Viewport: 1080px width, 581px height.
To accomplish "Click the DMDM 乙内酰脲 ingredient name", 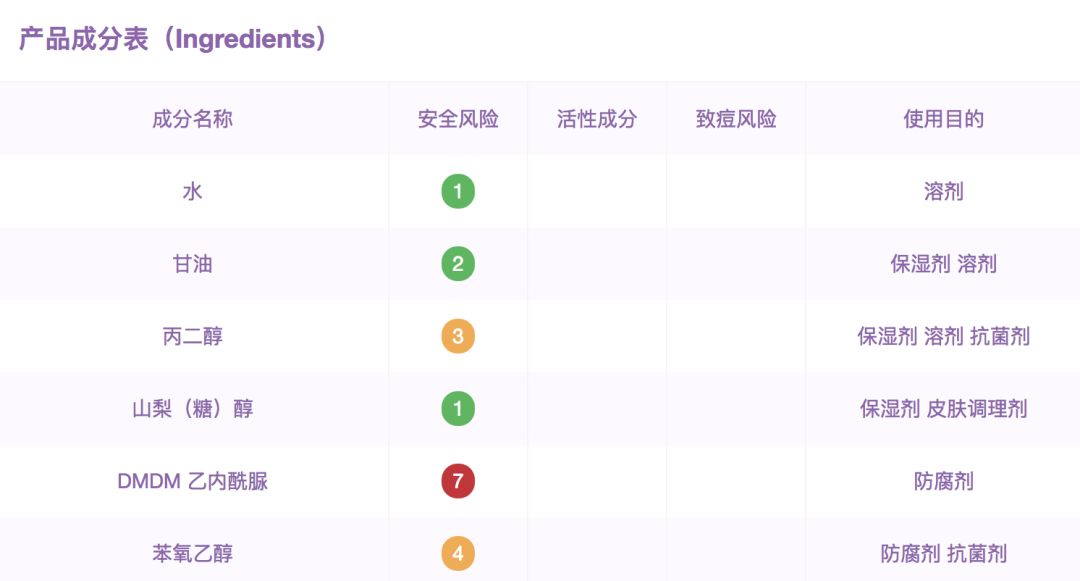I will pos(193,481).
